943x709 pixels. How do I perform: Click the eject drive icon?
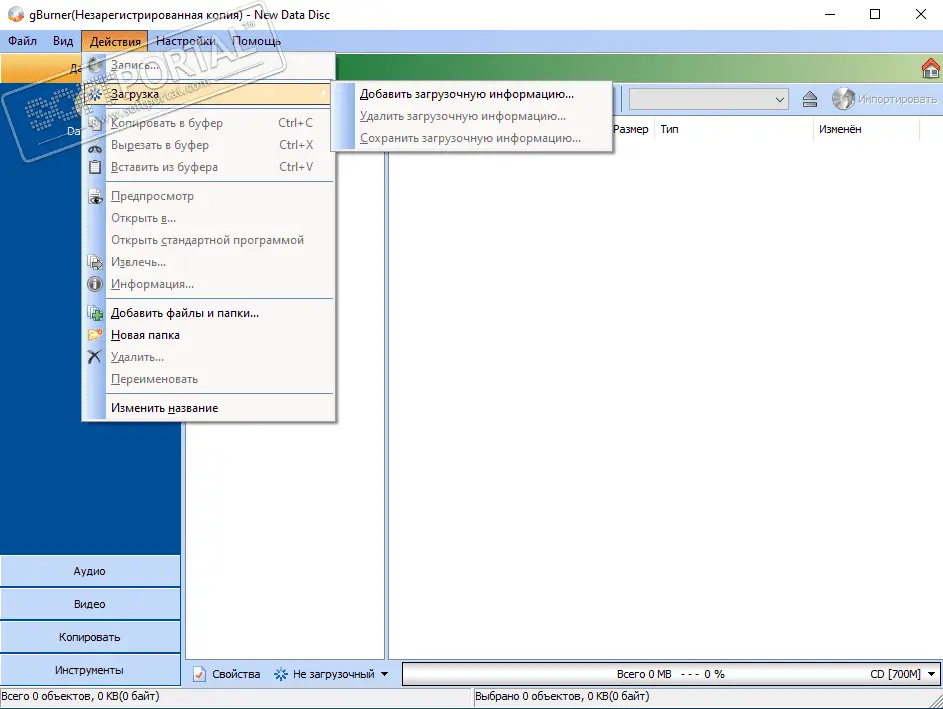810,99
